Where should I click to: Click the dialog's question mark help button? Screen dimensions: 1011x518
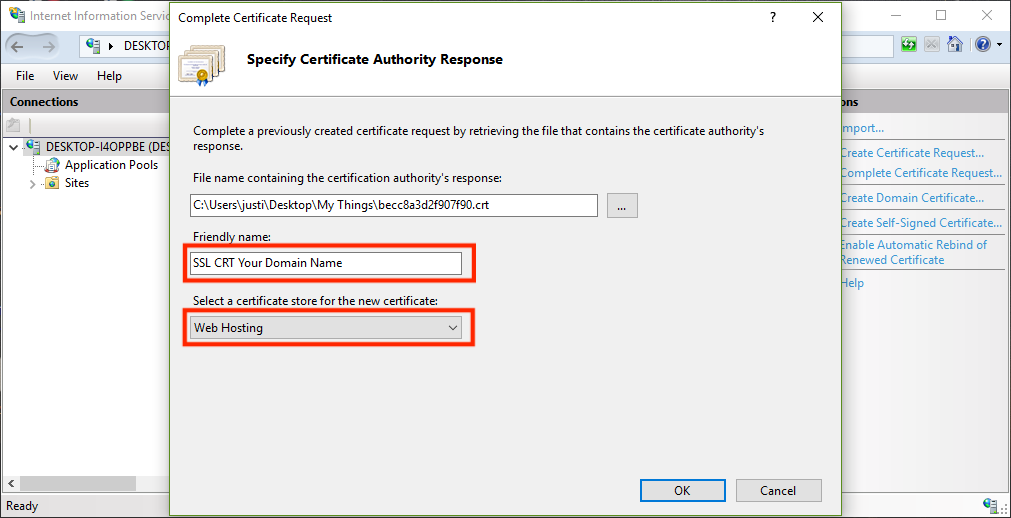point(772,18)
